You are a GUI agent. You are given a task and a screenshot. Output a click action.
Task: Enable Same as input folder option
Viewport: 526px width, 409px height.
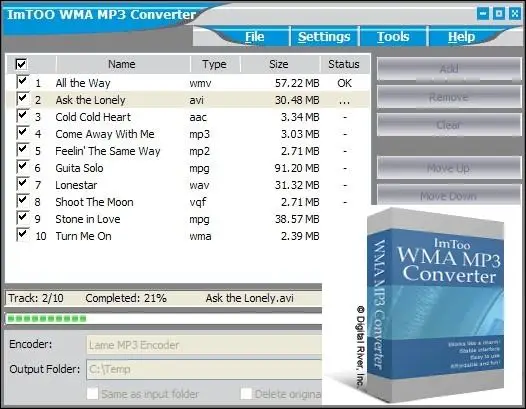93,394
